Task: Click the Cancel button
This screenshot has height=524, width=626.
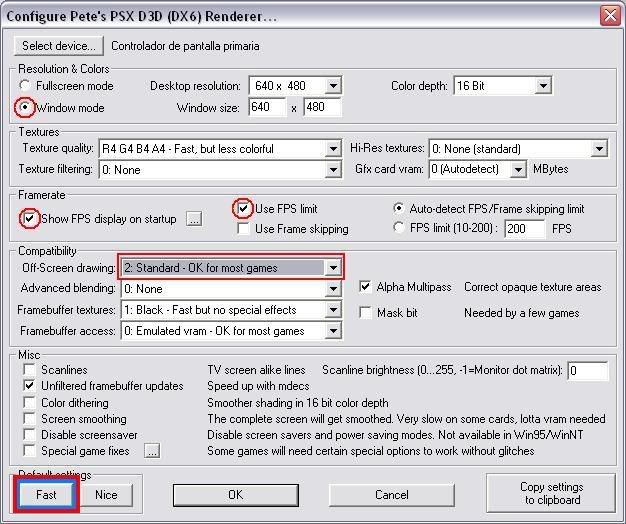Action: [x=392, y=495]
